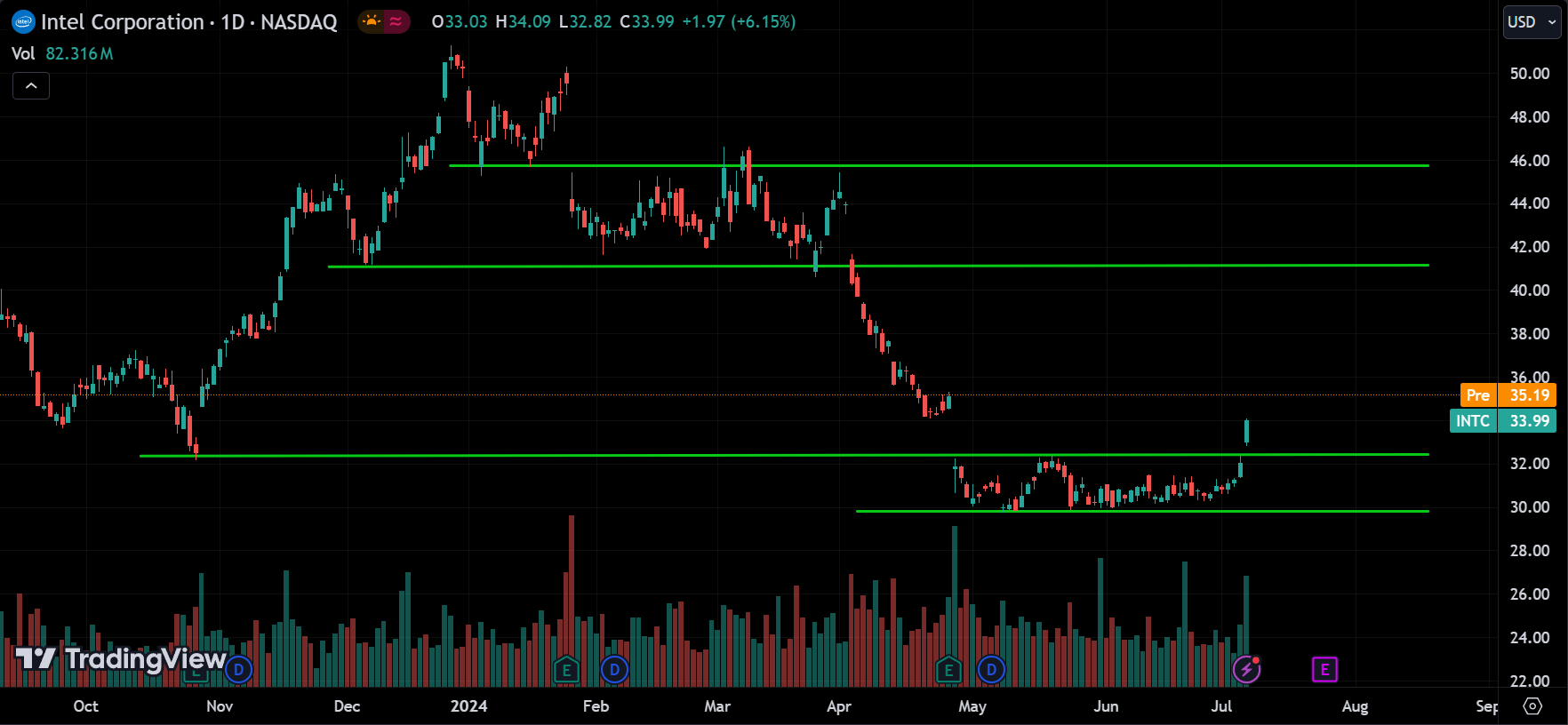1568x725 pixels.
Task: Click the INTC 33.99 price label
Action: (1502, 421)
